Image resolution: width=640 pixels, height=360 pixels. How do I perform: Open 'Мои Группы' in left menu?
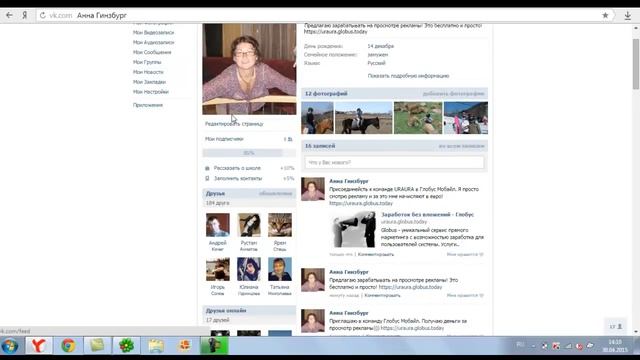(x=147, y=62)
